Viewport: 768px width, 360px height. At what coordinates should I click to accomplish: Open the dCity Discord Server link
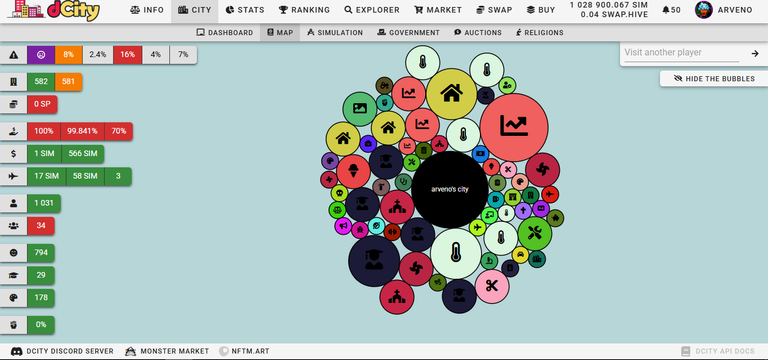click(x=62, y=351)
